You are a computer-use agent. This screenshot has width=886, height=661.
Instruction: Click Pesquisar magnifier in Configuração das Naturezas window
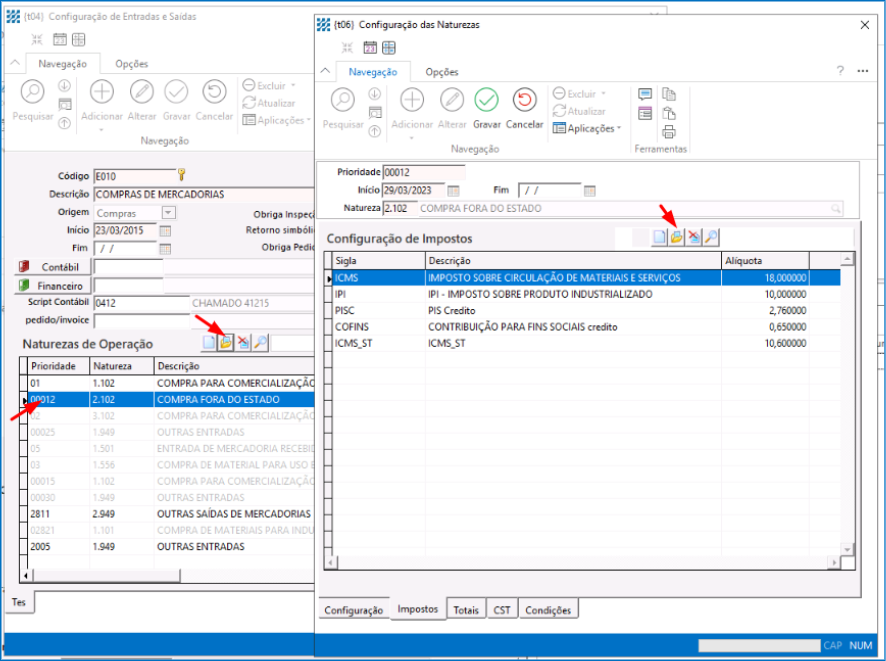pos(342,101)
